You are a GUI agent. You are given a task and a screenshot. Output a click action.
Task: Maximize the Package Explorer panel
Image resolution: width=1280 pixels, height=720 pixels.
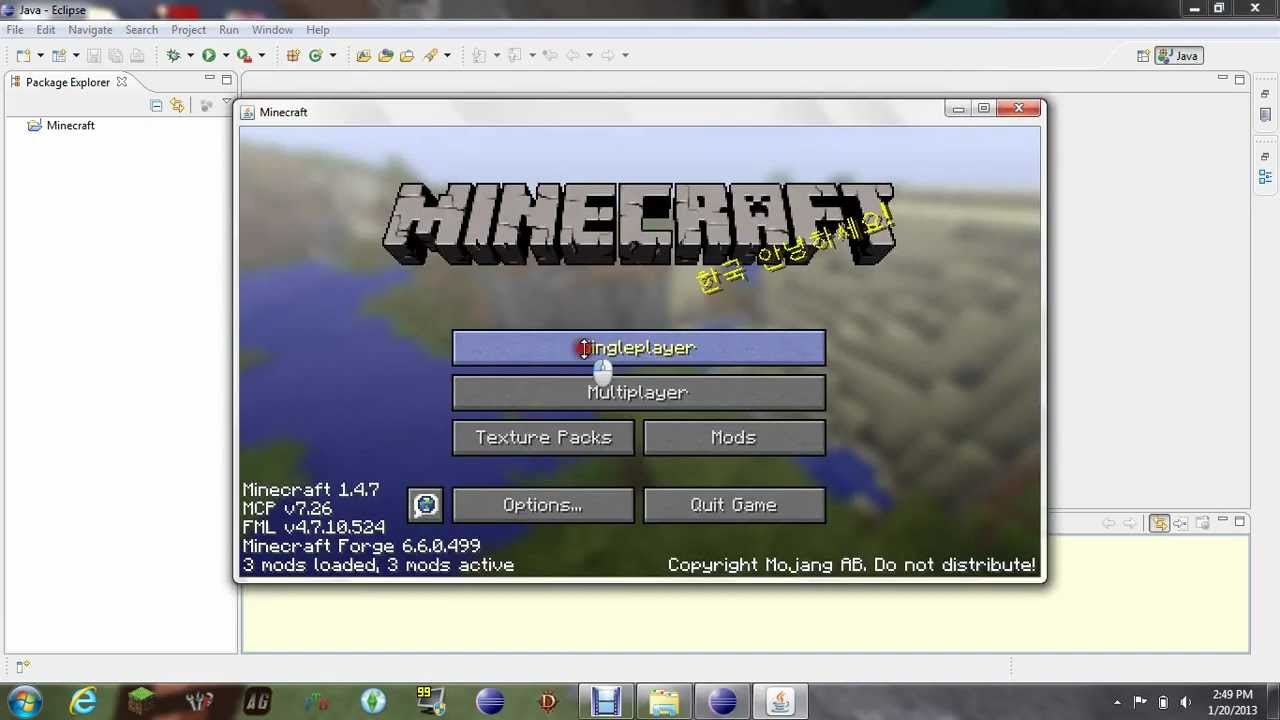(227, 79)
